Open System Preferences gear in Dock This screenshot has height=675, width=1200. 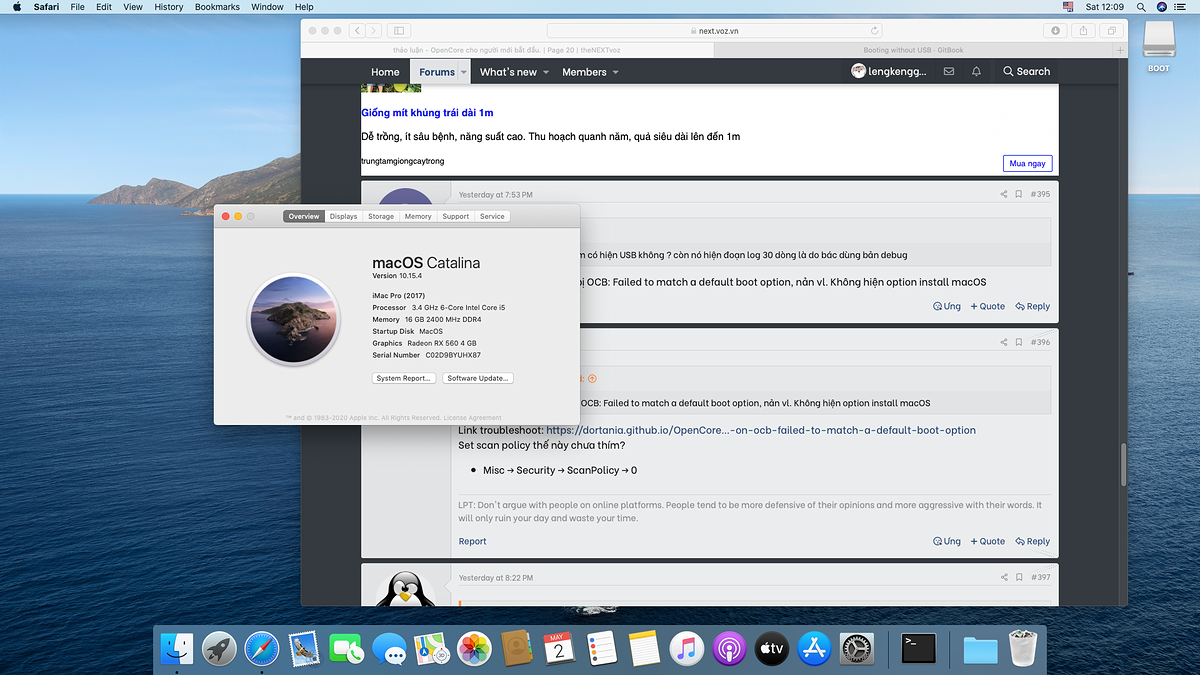coord(857,649)
